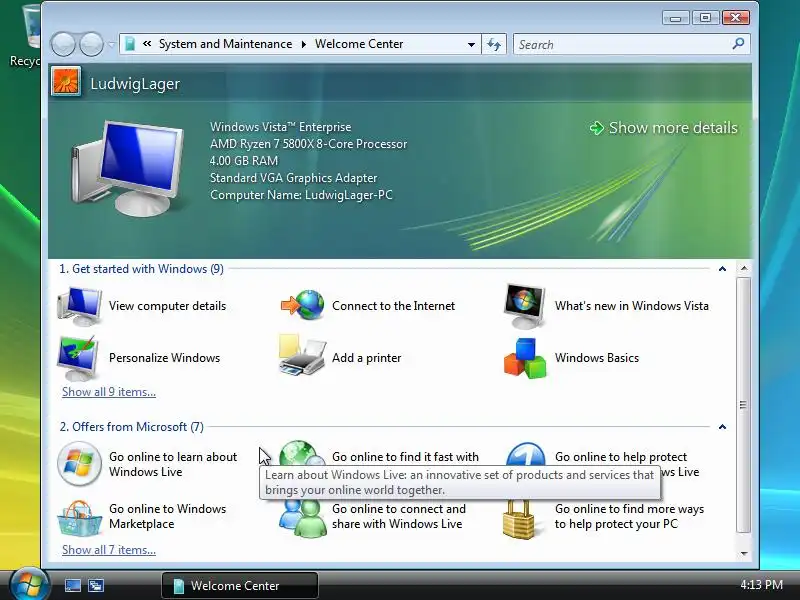
Task: Click the search magnifier icon
Action: tap(738, 44)
